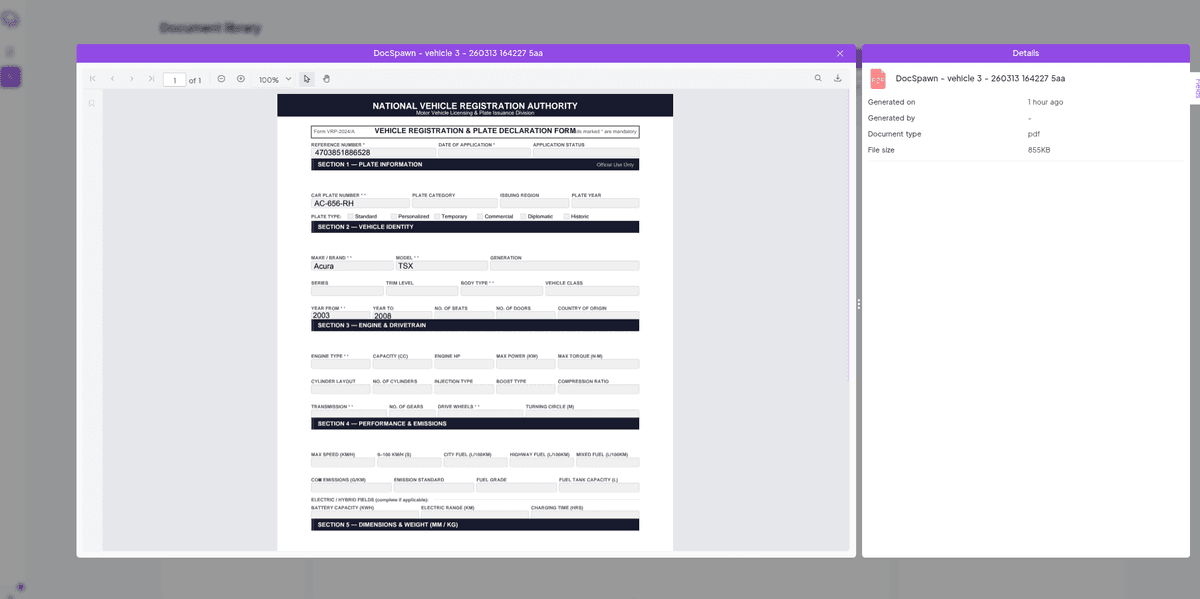Click the red PDF file icon in Details

pyautogui.click(x=878, y=78)
